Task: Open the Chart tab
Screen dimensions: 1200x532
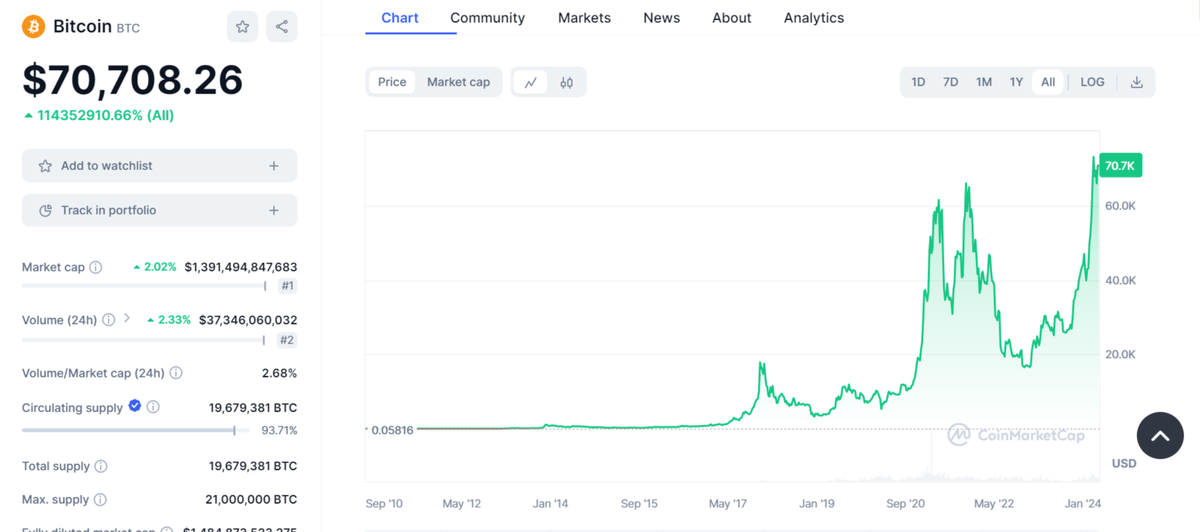Action: (x=400, y=18)
